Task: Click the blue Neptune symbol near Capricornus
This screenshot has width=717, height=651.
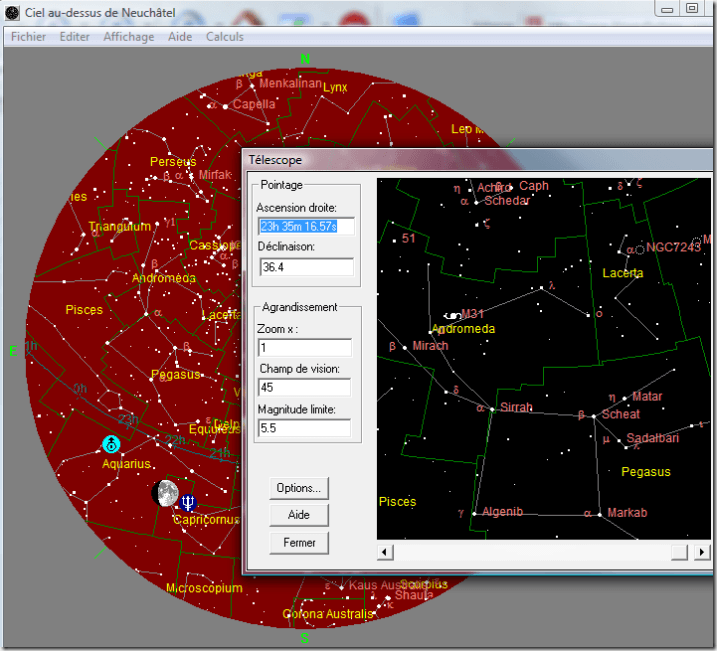Action: (189, 502)
